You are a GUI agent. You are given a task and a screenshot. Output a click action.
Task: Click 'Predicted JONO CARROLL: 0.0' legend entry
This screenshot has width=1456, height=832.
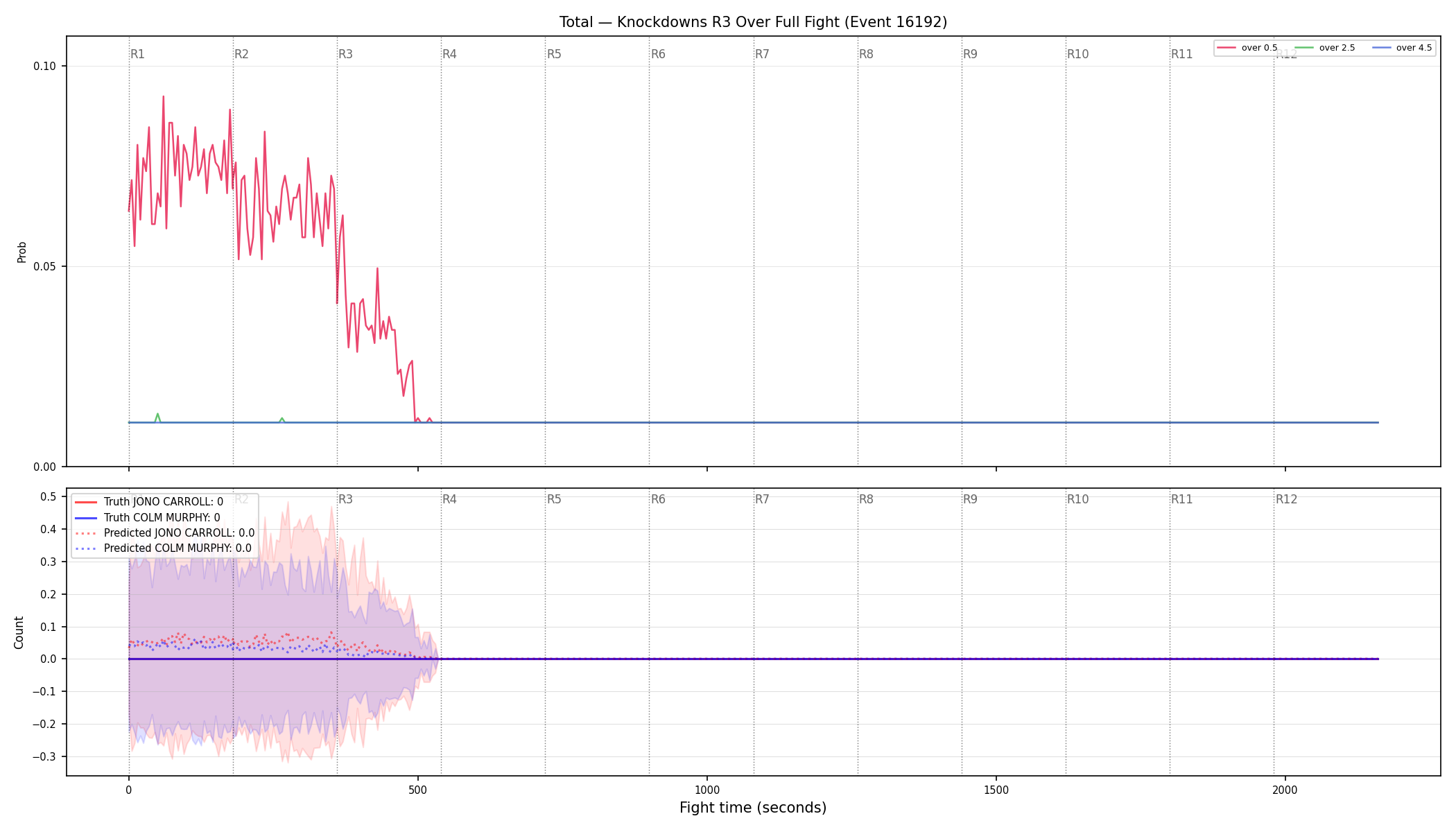164,533
